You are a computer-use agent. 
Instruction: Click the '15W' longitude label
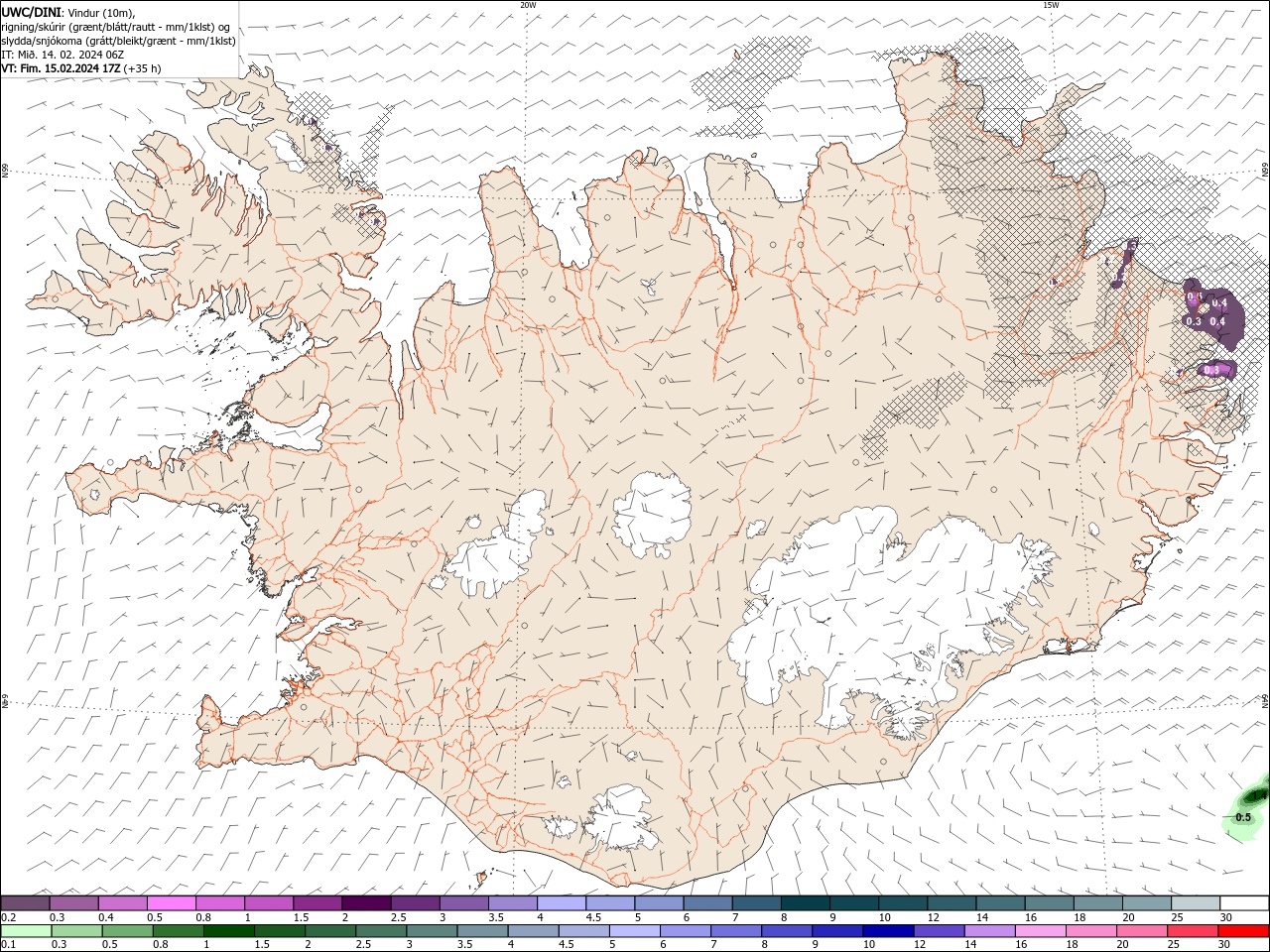click(x=1051, y=5)
